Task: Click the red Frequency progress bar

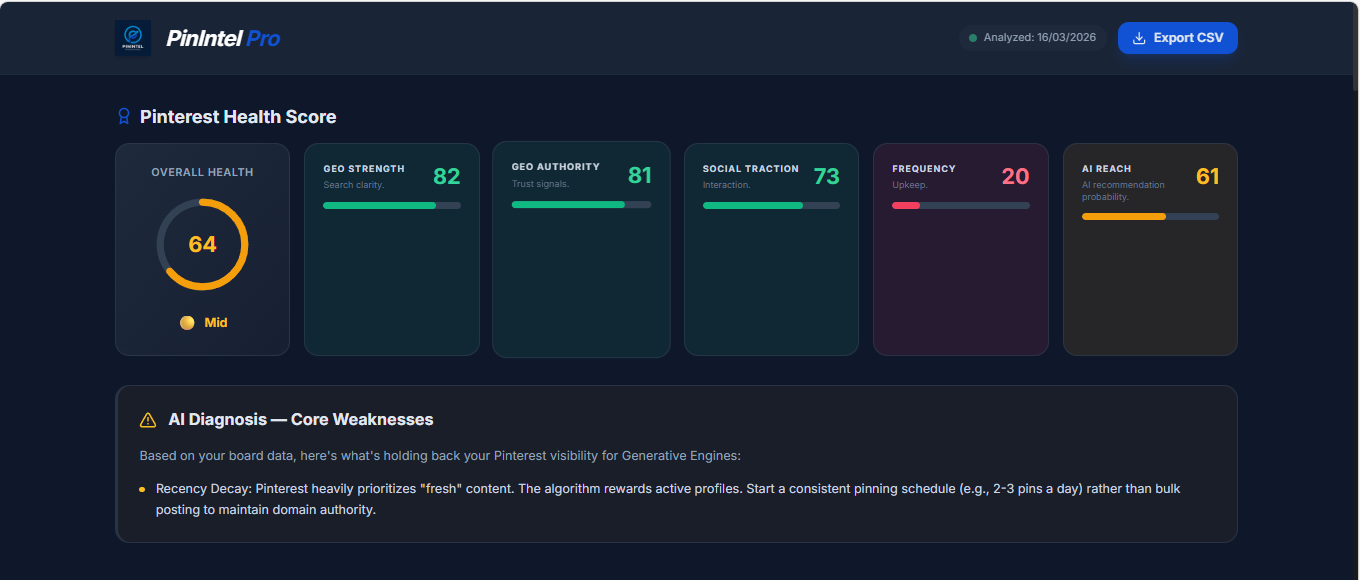Action: (x=961, y=205)
